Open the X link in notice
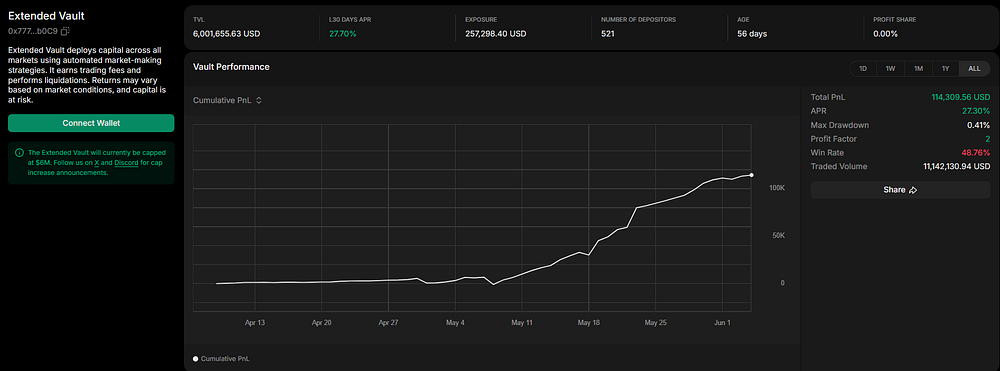Viewport: 1000px width, 371px height. [x=97, y=163]
